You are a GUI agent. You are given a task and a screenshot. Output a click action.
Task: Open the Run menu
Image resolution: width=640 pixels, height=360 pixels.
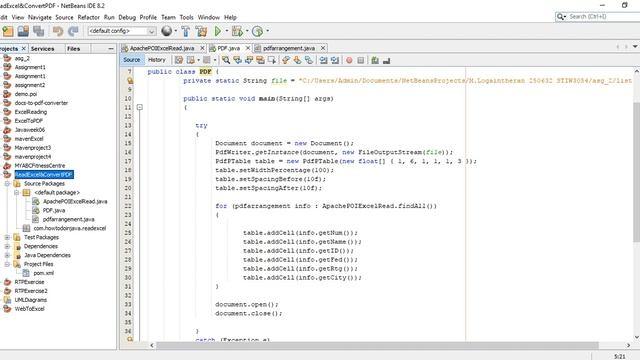point(109,17)
